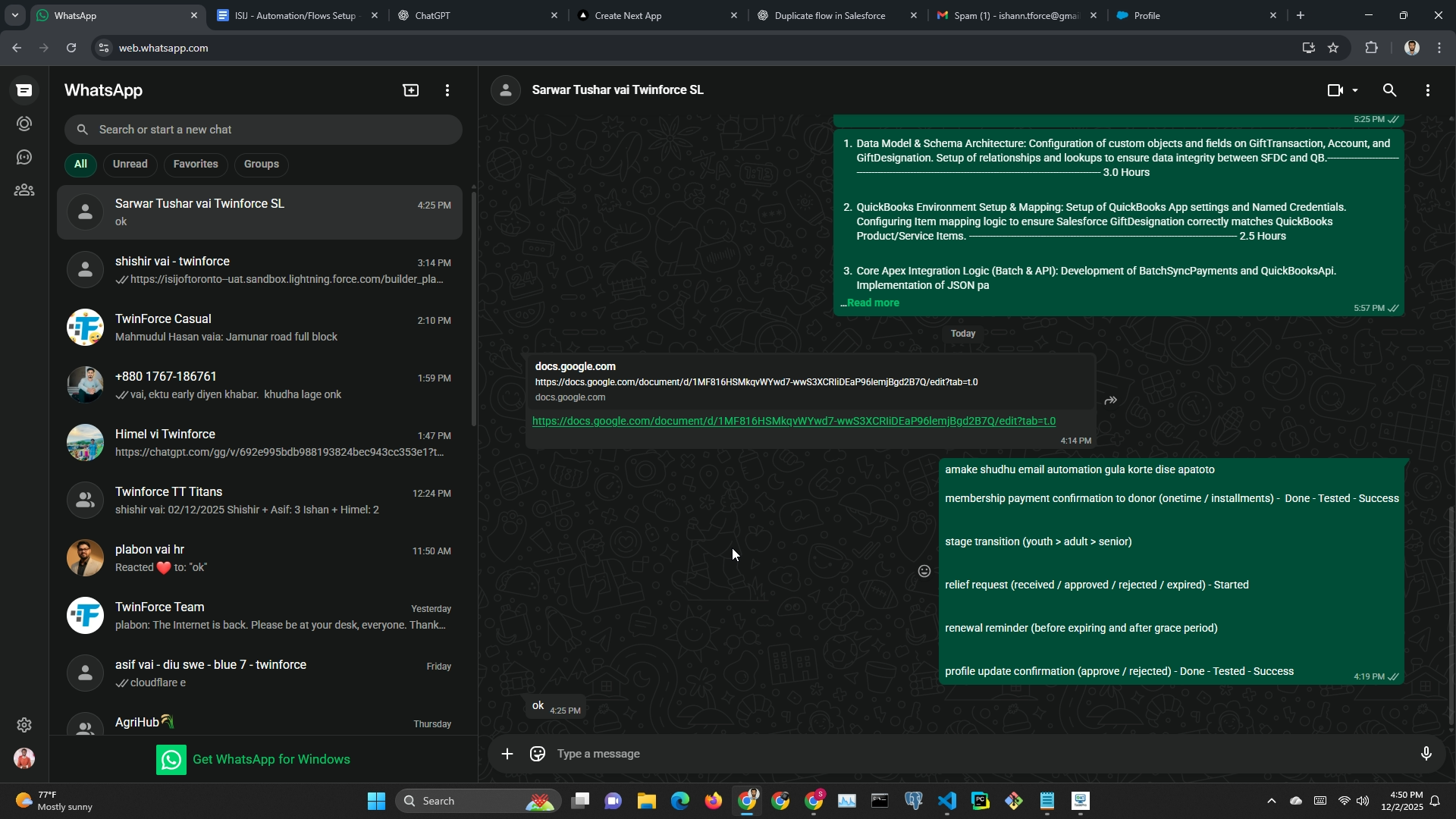
Task: Click the emoji picker icon in composer
Action: click(x=538, y=754)
